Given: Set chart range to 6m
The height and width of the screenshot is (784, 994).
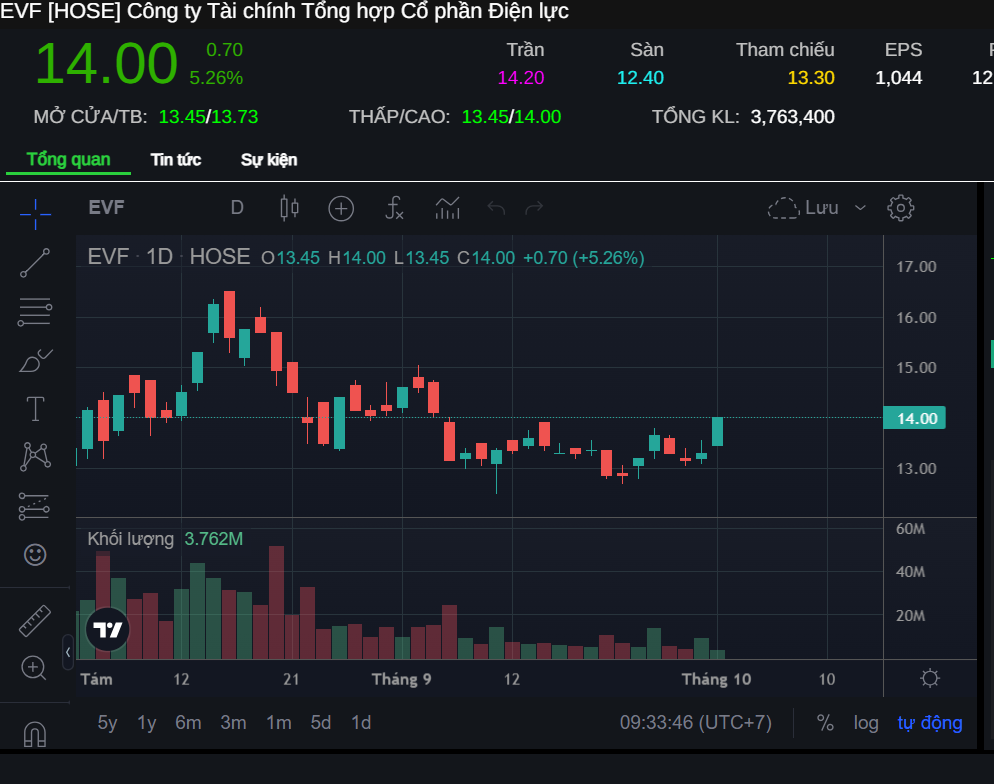Looking at the screenshot, I should click(x=188, y=723).
